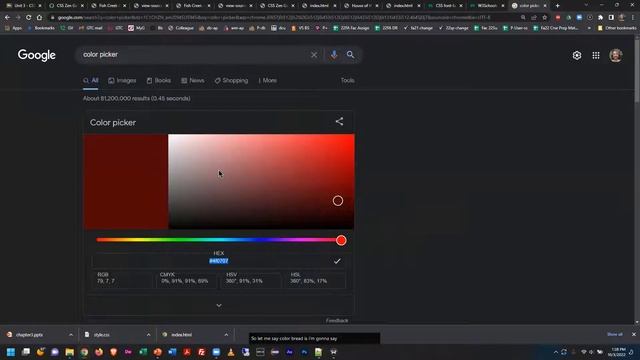Open the Google account avatar menu
640x360 pixels.
click(616, 55)
